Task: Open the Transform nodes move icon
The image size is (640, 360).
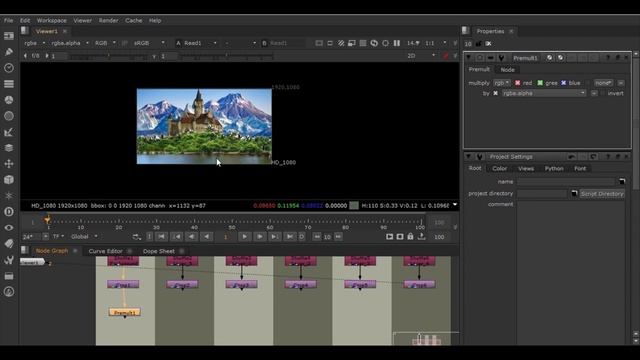Action: coord(9,164)
